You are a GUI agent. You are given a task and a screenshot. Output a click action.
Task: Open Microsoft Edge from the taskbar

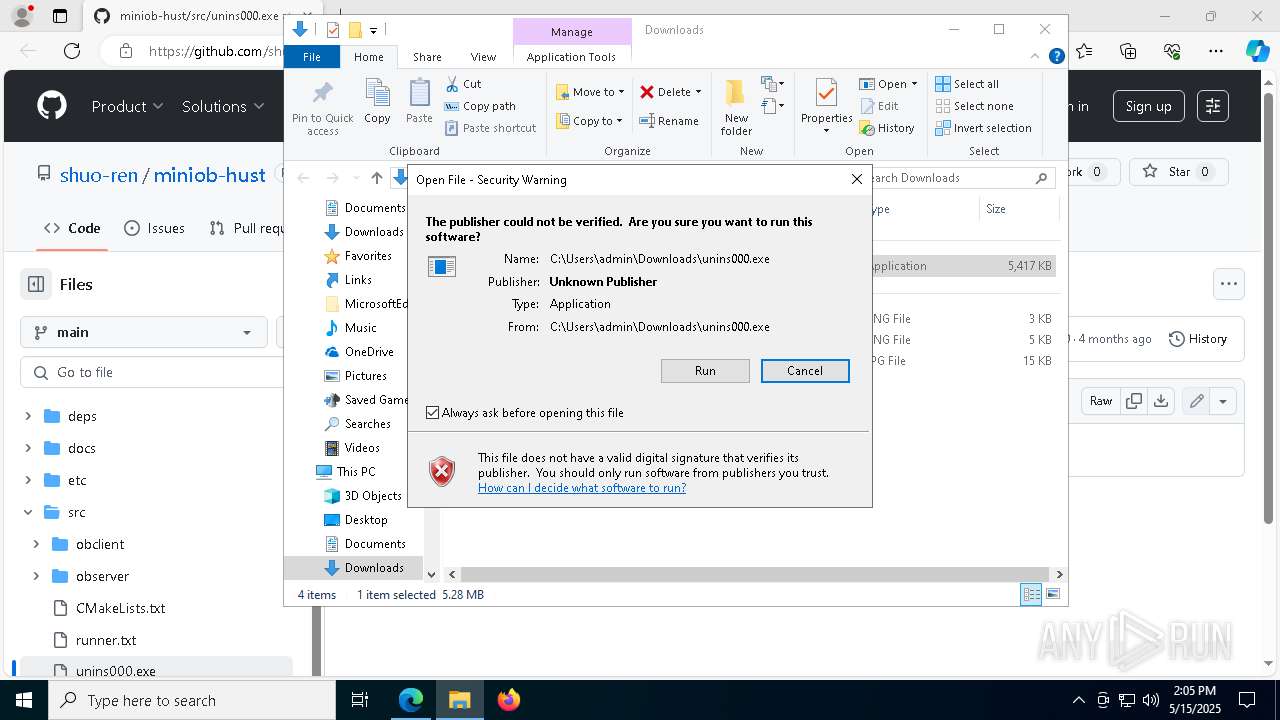click(x=411, y=700)
